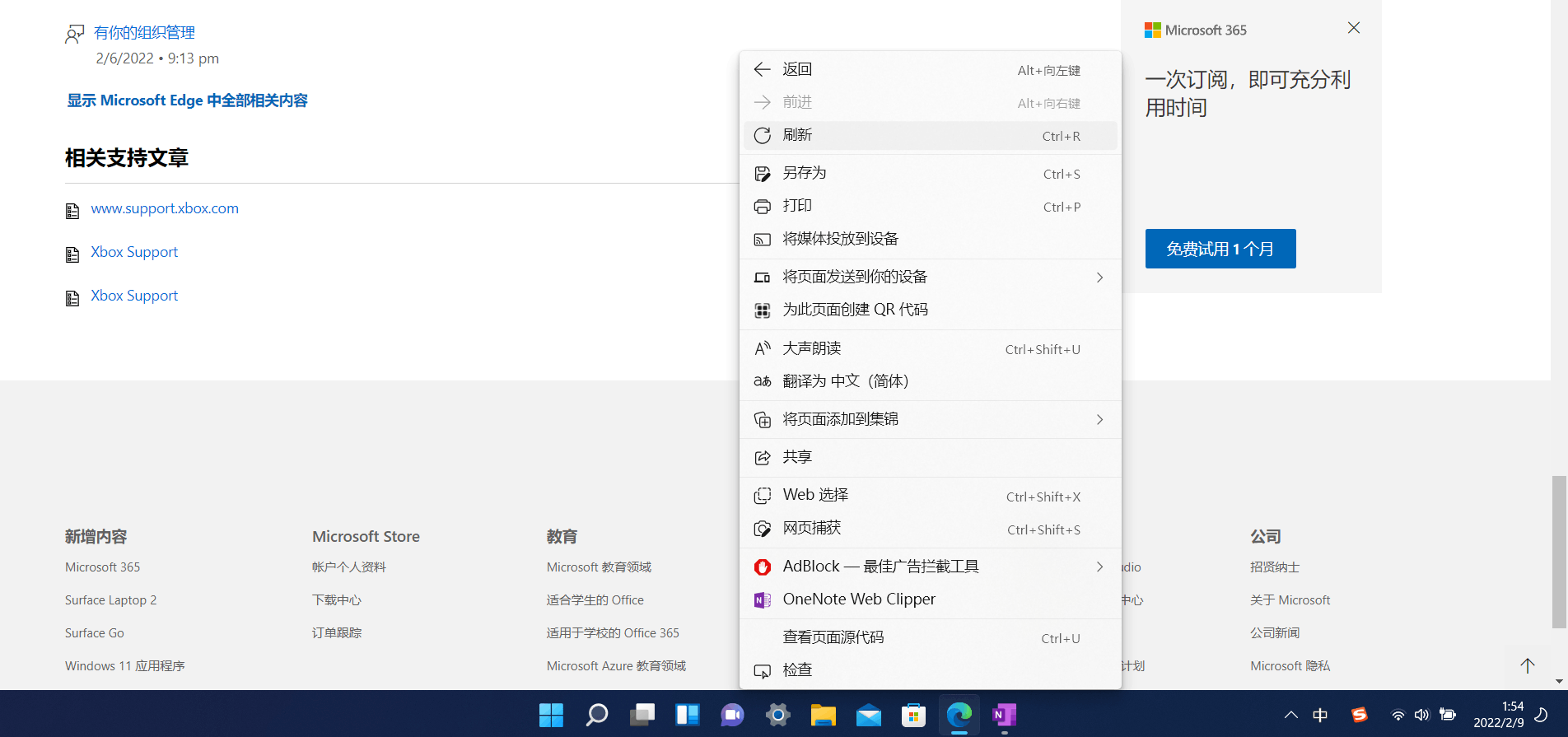Open Widgets from the taskbar
Screen dimensions: 1568x737
click(x=687, y=715)
